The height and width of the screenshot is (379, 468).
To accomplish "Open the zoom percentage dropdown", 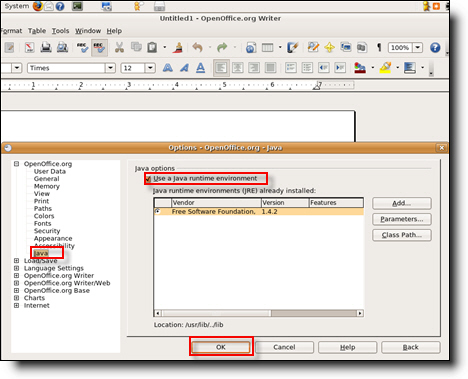I will [x=418, y=48].
